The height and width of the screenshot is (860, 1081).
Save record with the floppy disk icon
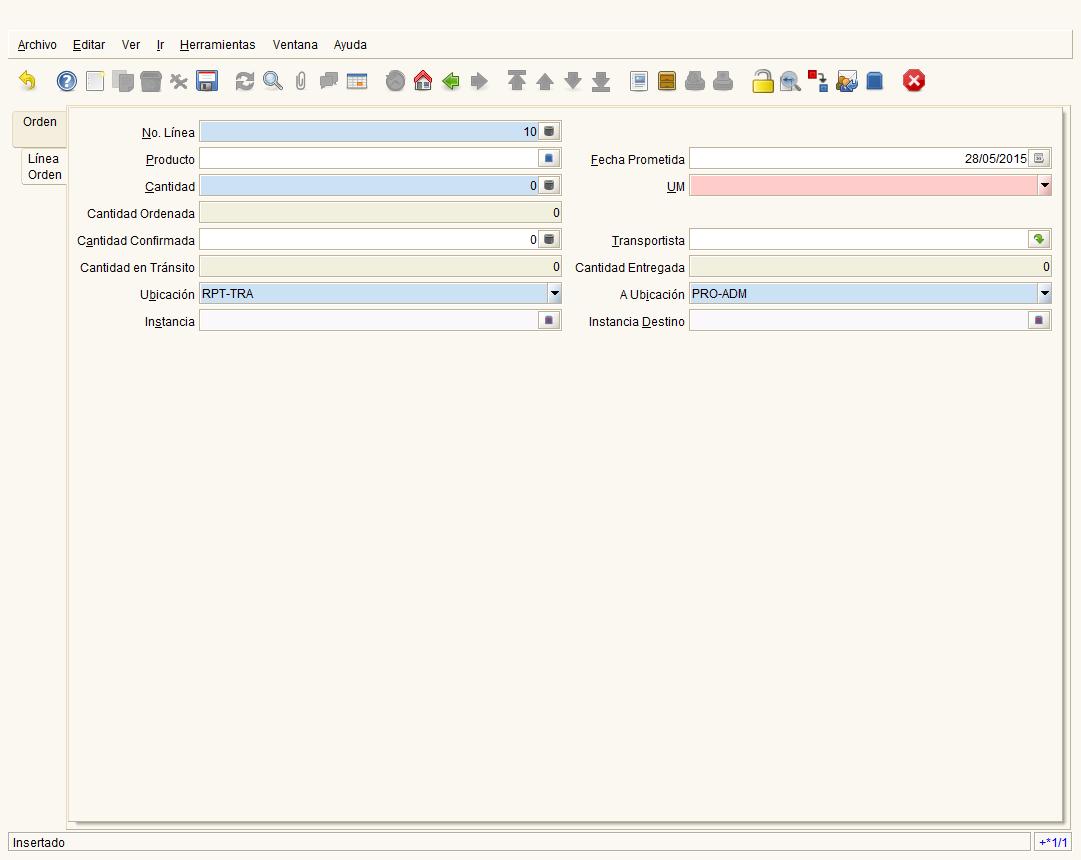pyautogui.click(x=207, y=81)
